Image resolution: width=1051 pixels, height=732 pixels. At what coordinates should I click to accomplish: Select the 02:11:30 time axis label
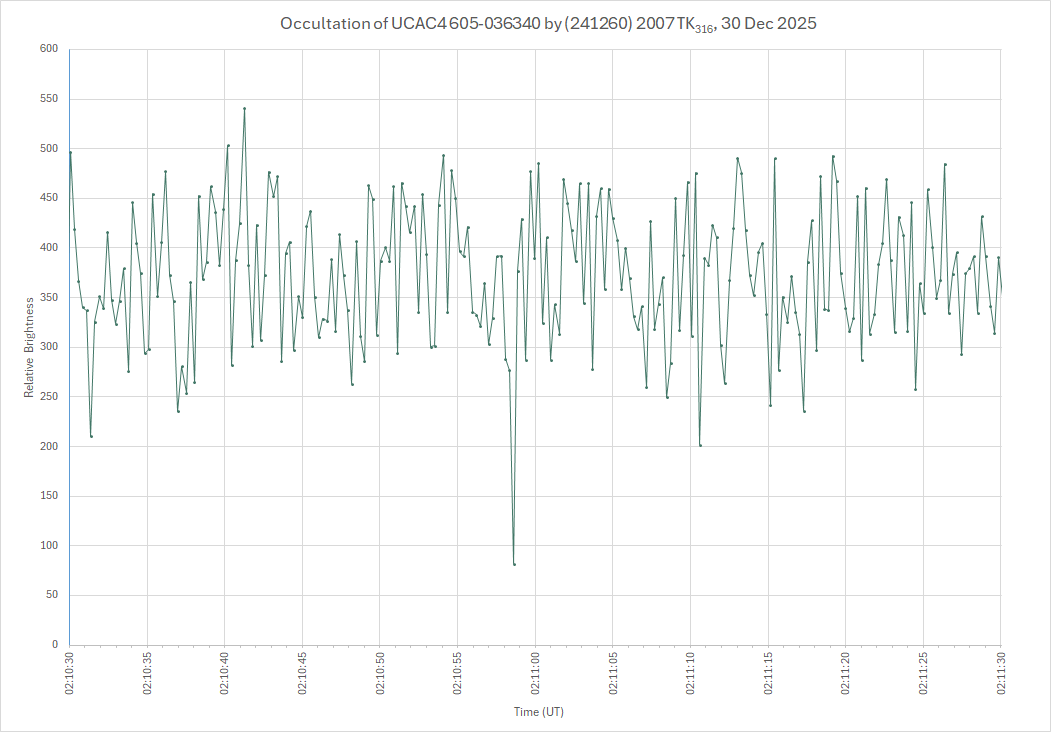(1001, 675)
